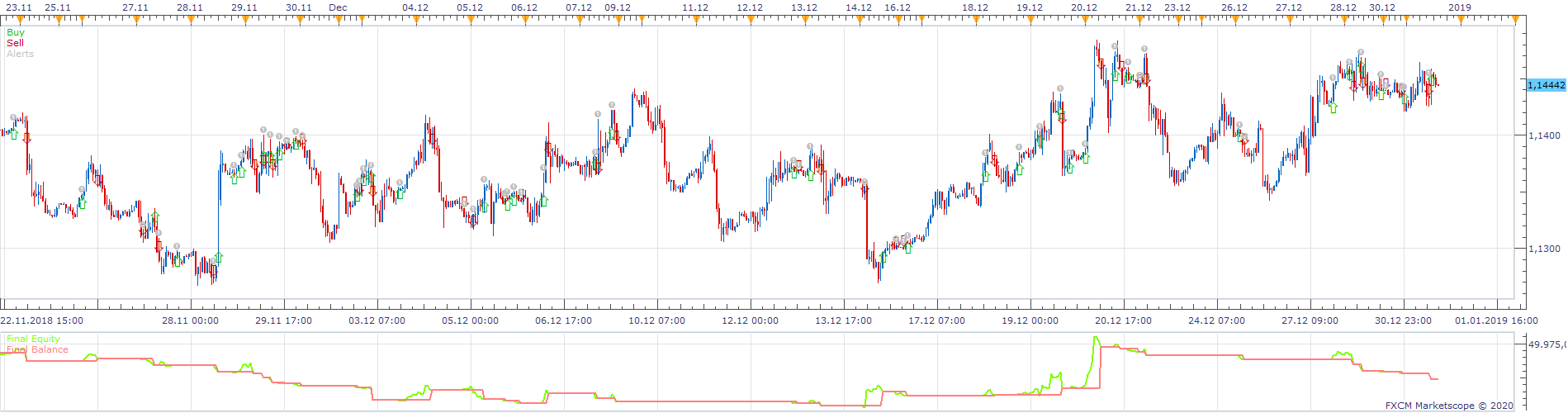Click the orange day marker under 23.11

19,19
